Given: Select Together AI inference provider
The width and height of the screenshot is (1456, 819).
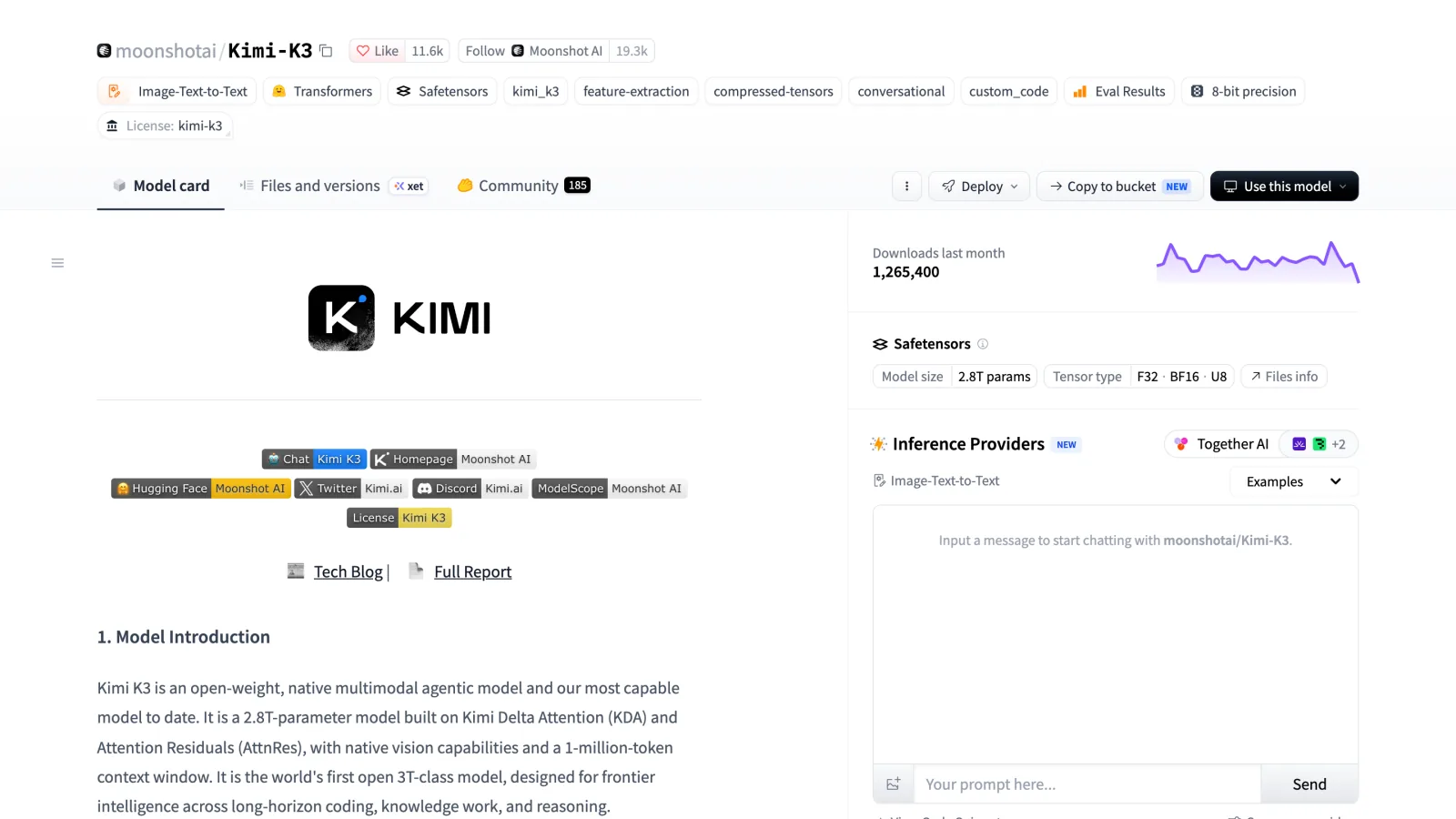Looking at the screenshot, I should (1222, 444).
